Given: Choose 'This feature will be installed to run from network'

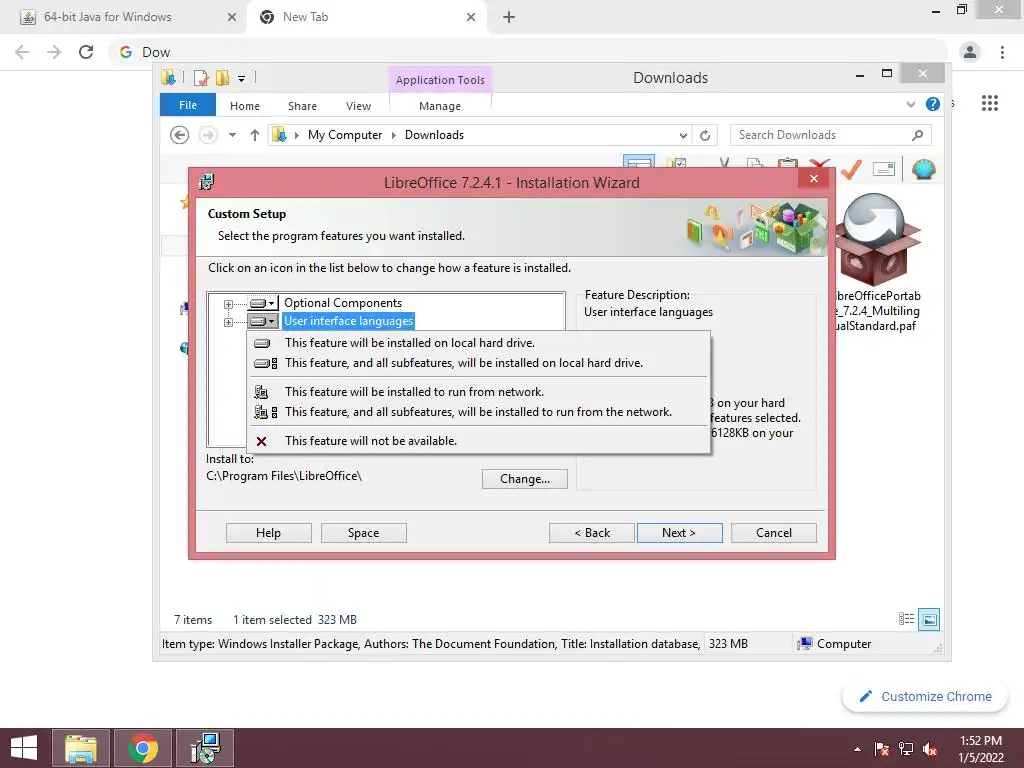Looking at the screenshot, I should coord(478,392).
